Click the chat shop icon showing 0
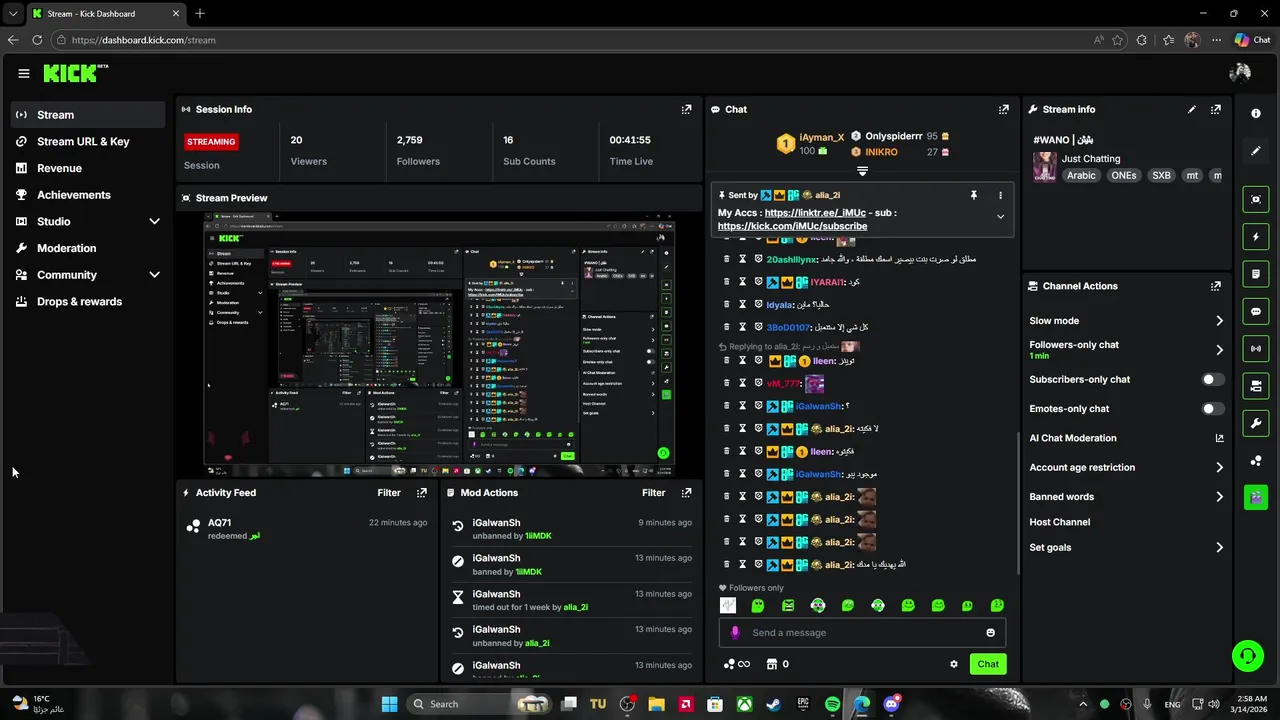Screen dimensions: 1280x720 coord(777,664)
